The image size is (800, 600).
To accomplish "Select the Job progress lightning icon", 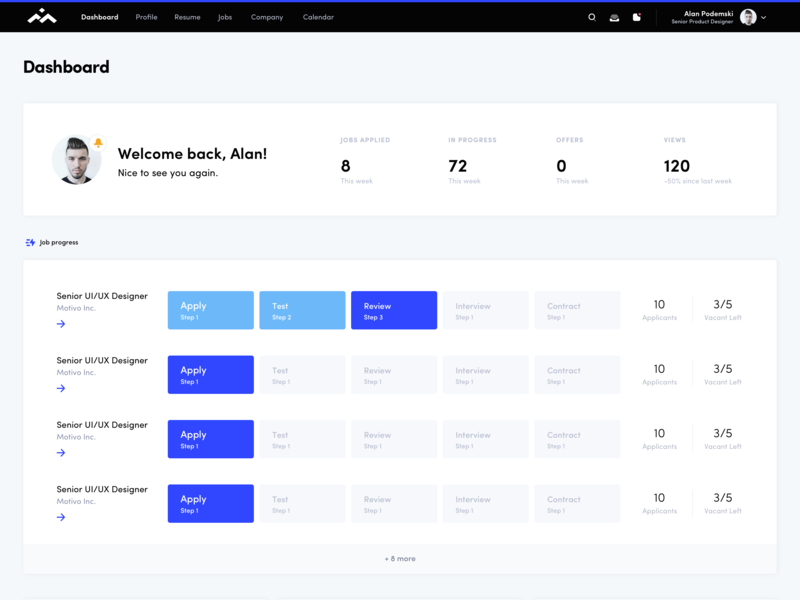I will [26, 241].
